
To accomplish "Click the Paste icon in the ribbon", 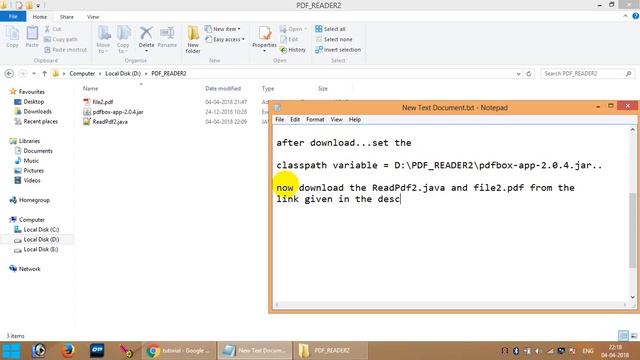I will [32, 37].
